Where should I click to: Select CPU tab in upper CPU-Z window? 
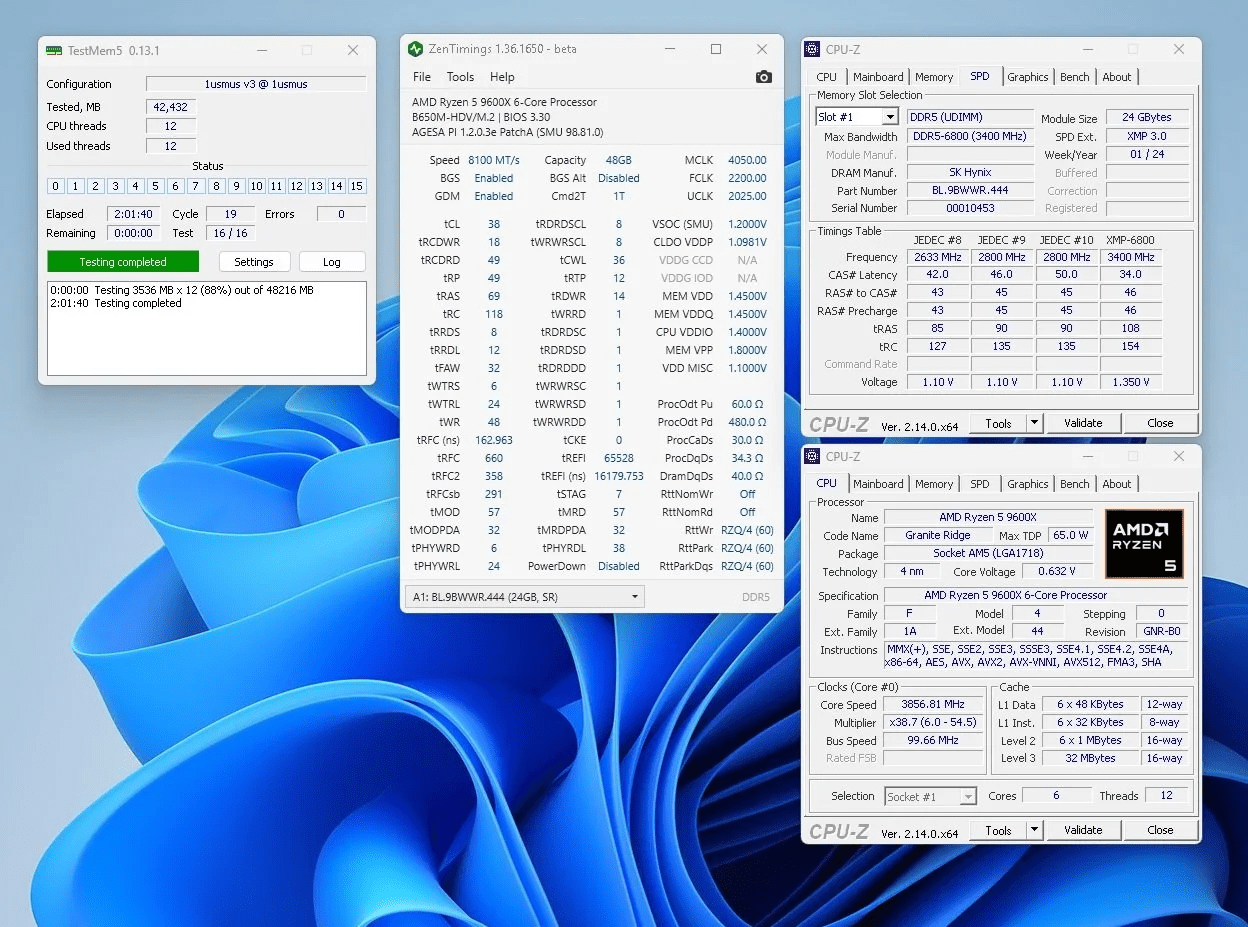tap(827, 77)
